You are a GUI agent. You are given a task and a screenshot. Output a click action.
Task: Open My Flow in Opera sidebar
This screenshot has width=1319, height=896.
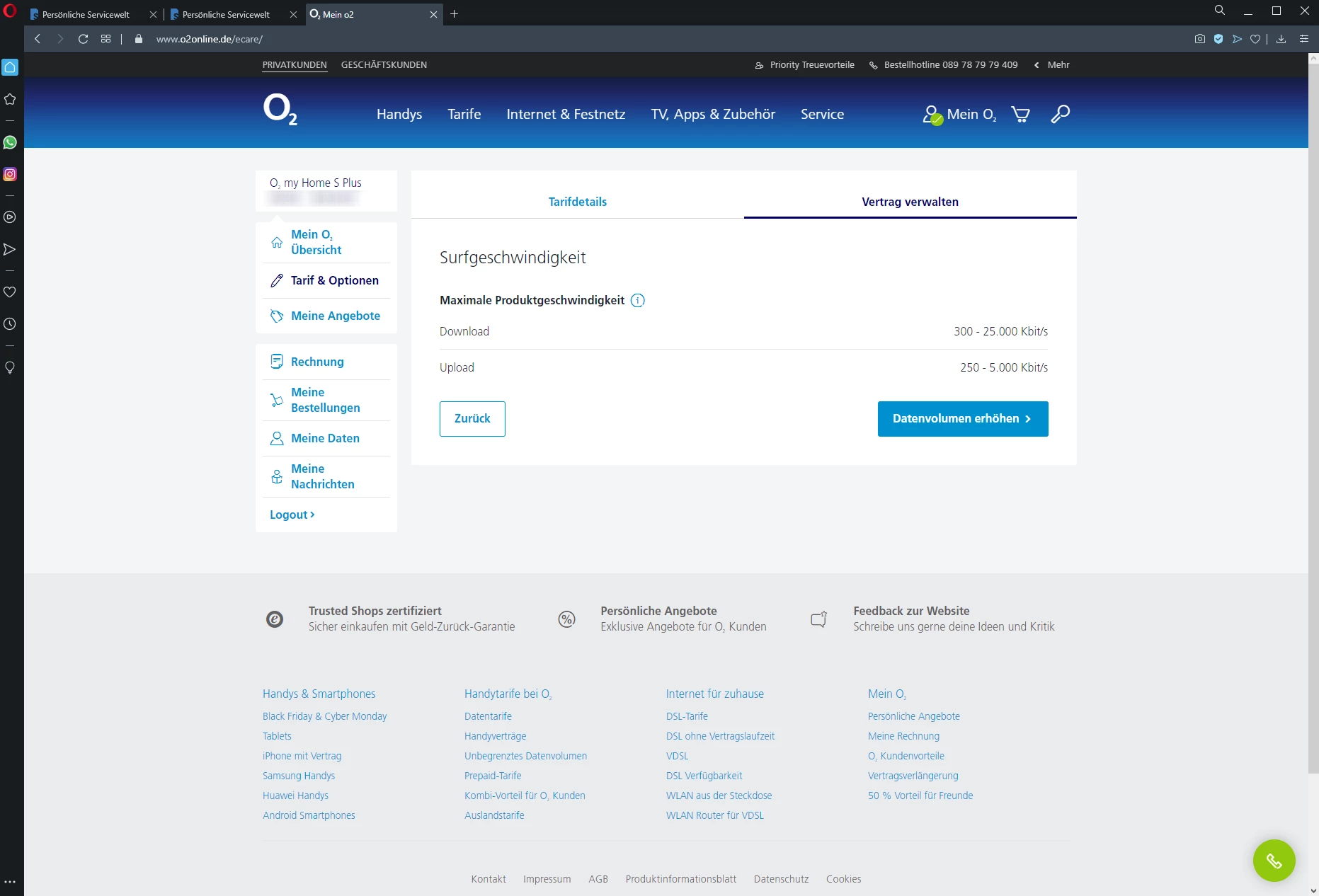pos(10,249)
